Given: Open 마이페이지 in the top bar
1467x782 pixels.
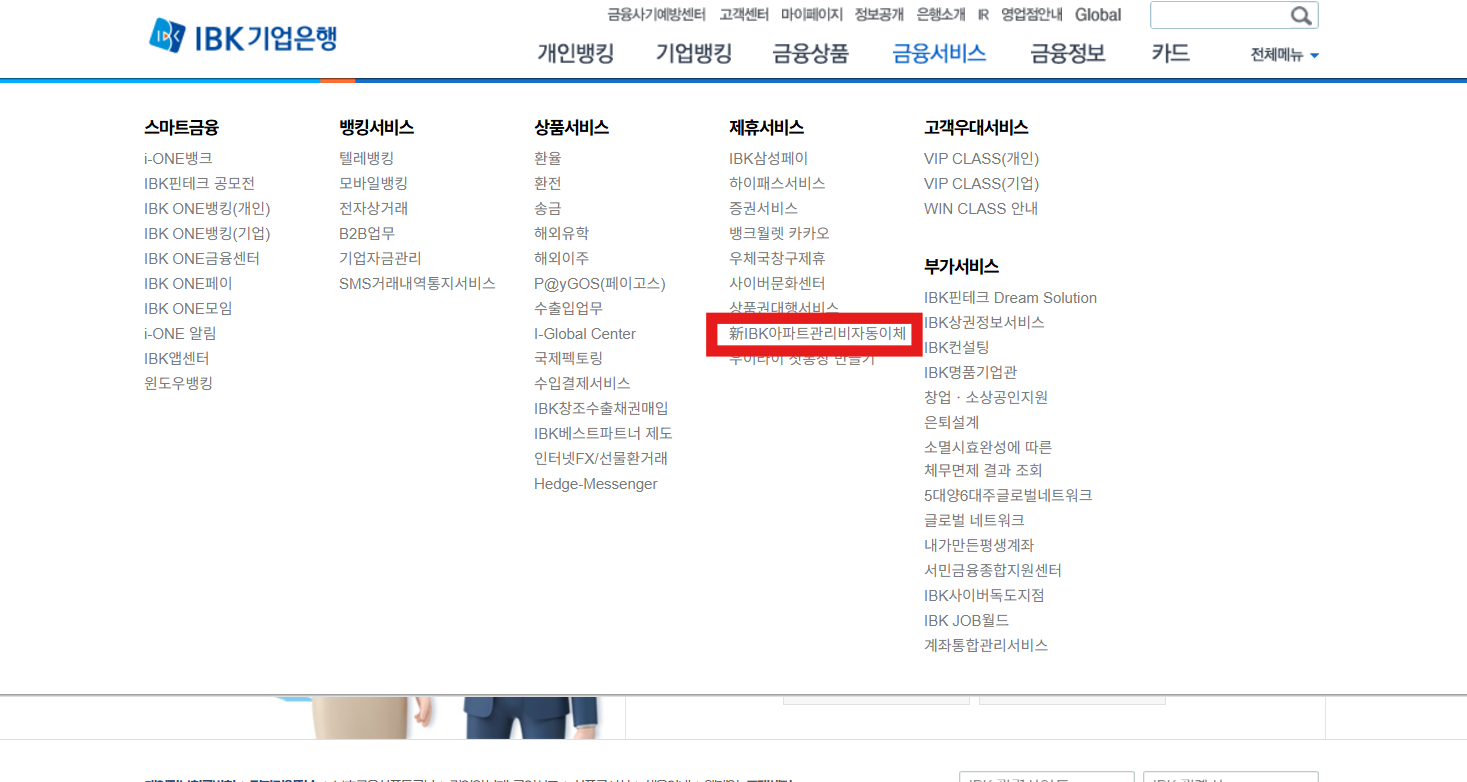Looking at the screenshot, I should [x=811, y=15].
